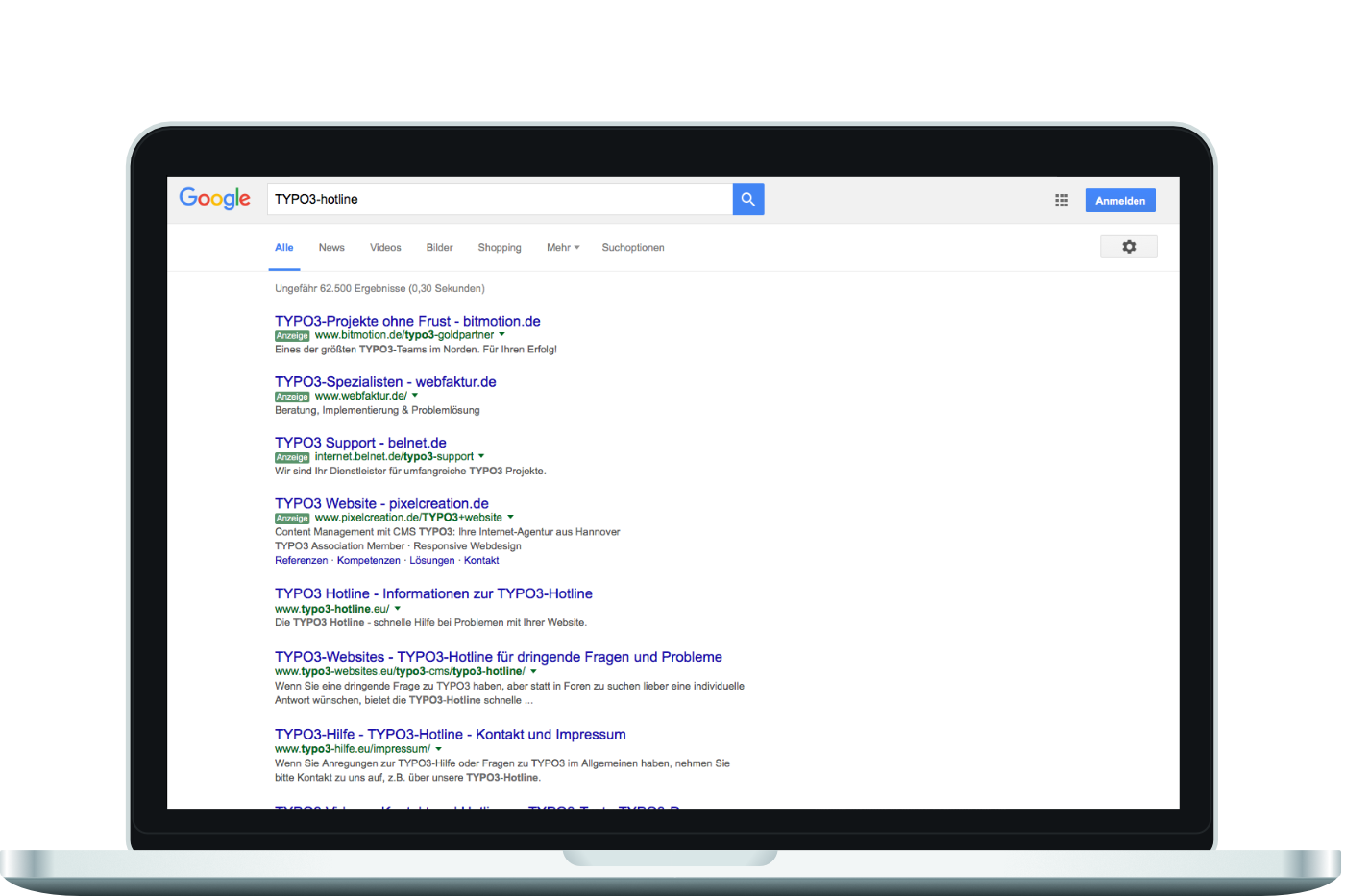
Task: Open the TYPO3-Websites dringende Fragen result
Action: (x=499, y=657)
